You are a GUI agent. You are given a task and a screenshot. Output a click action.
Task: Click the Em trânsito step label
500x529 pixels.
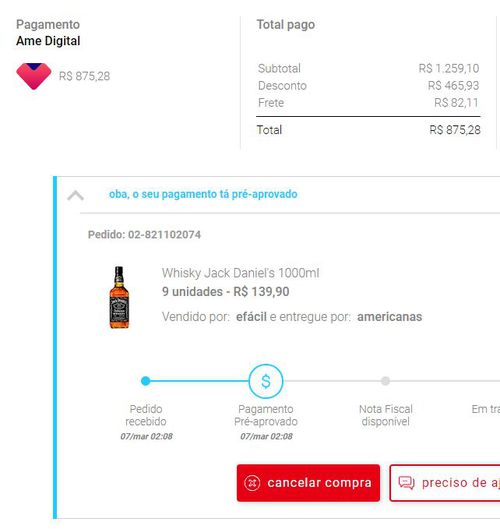coord(486,409)
